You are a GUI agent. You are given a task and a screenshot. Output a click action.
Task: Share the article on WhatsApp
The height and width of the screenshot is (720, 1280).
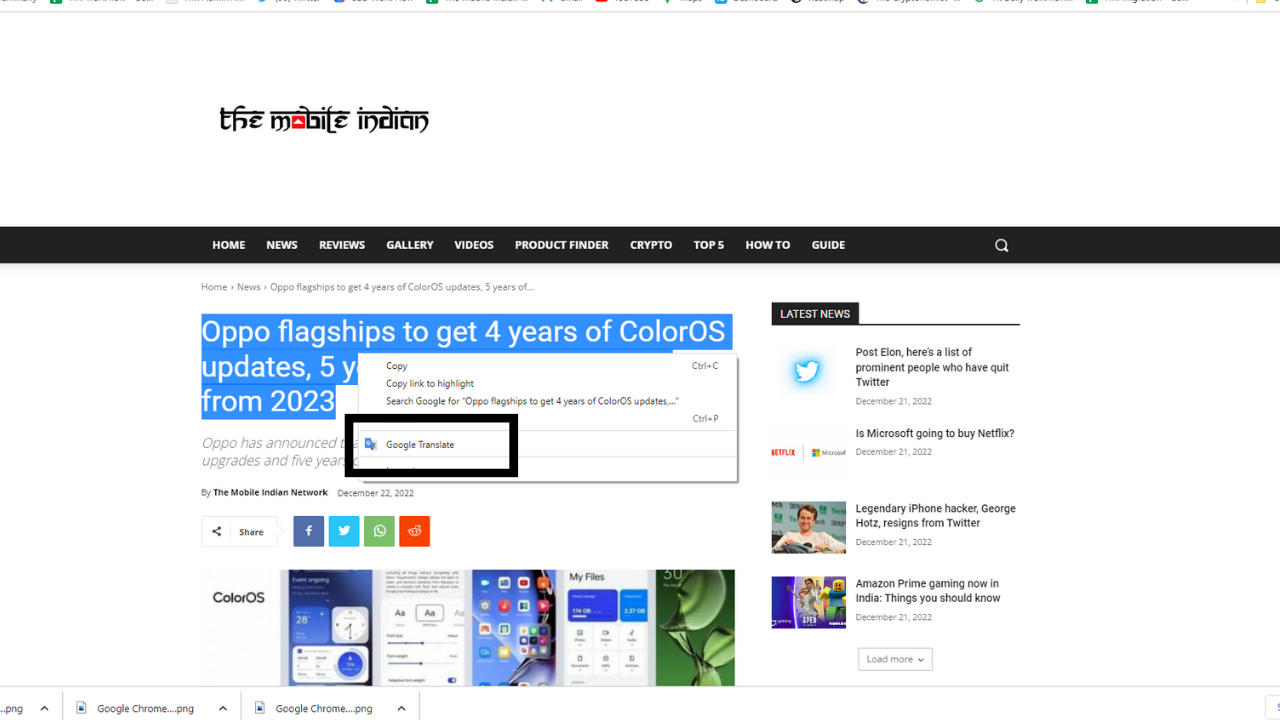coord(379,531)
